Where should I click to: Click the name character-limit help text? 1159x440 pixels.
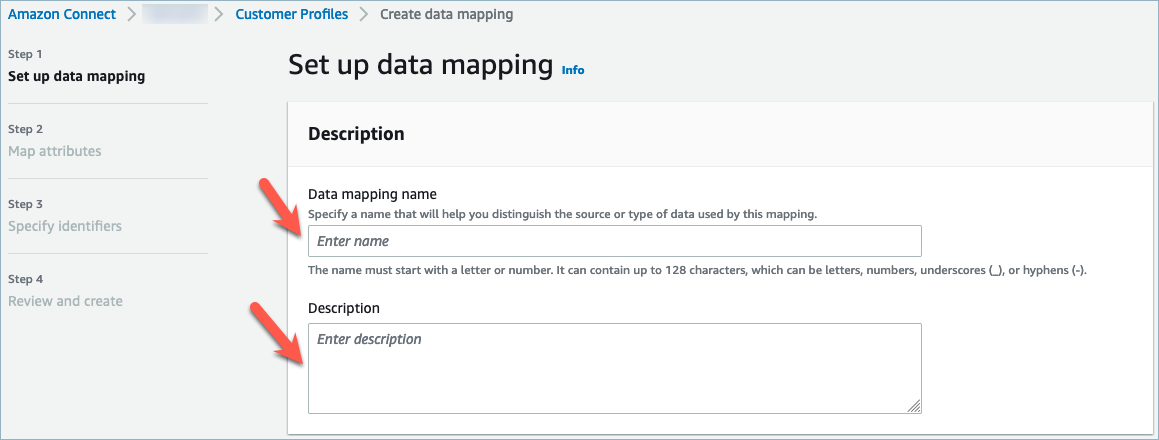coord(696,271)
